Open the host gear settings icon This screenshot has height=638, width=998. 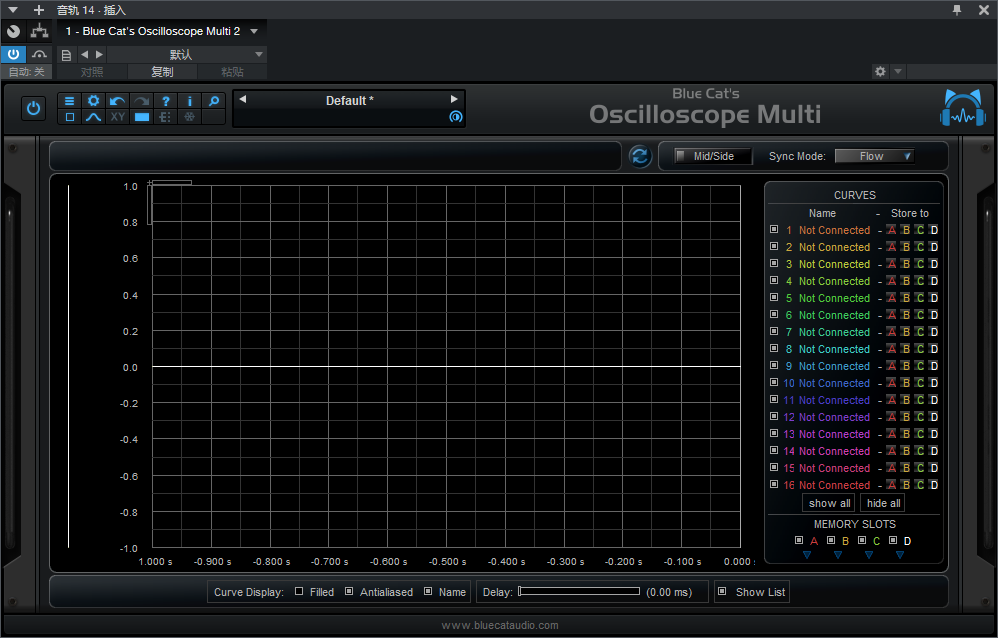(880, 71)
